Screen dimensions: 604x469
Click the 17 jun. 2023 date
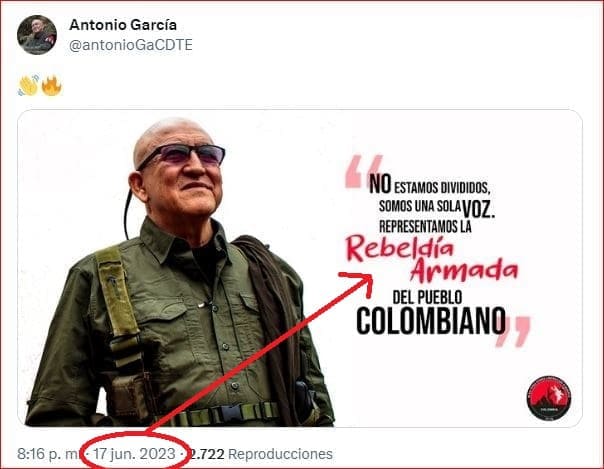pos(134,454)
